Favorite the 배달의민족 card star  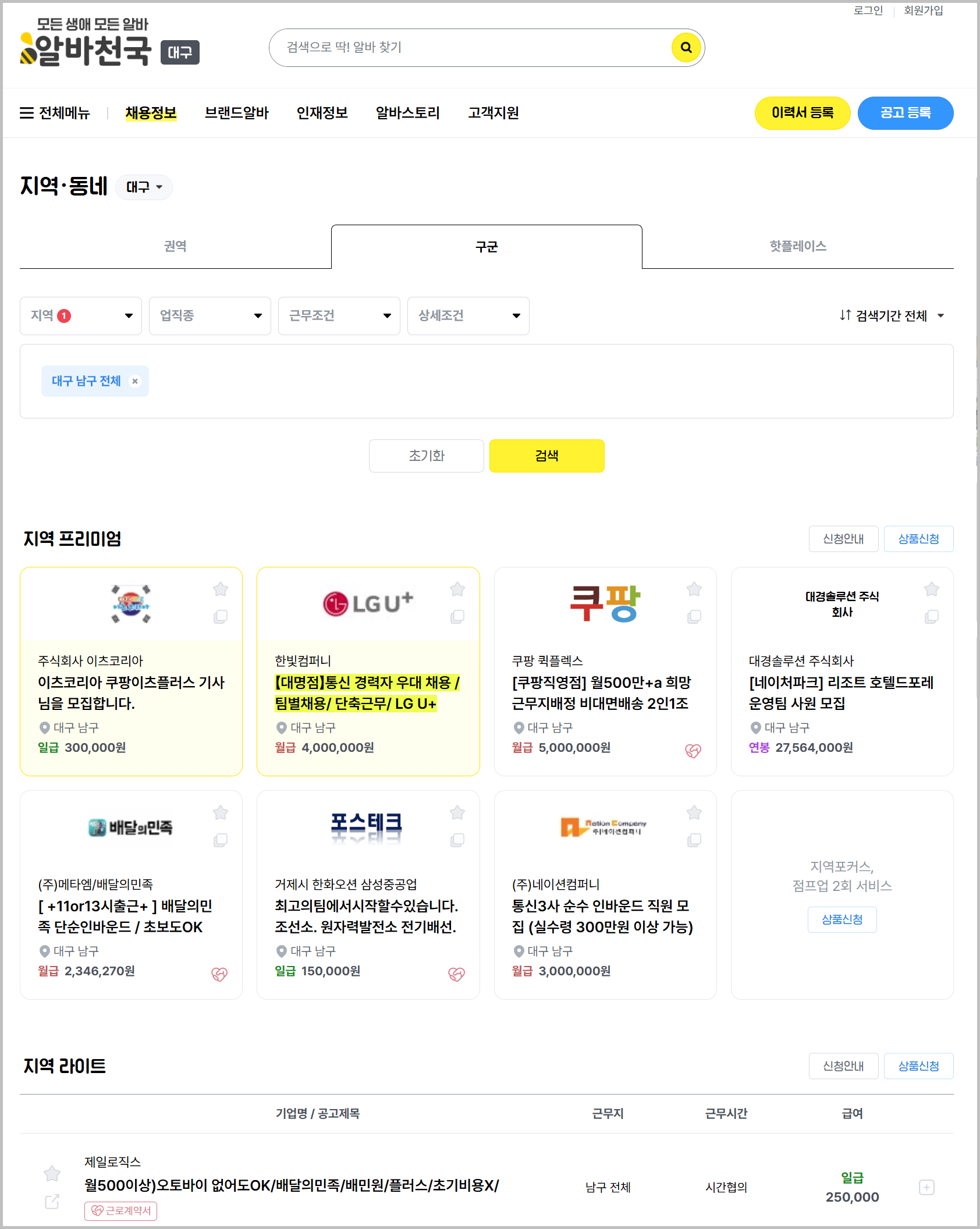pyautogui.click(x=221, y=813)
